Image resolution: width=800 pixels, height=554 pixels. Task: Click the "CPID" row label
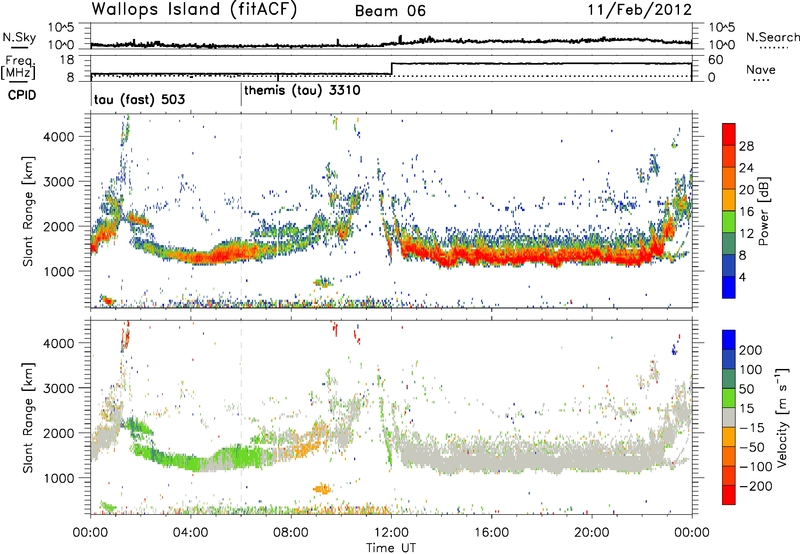22,95
